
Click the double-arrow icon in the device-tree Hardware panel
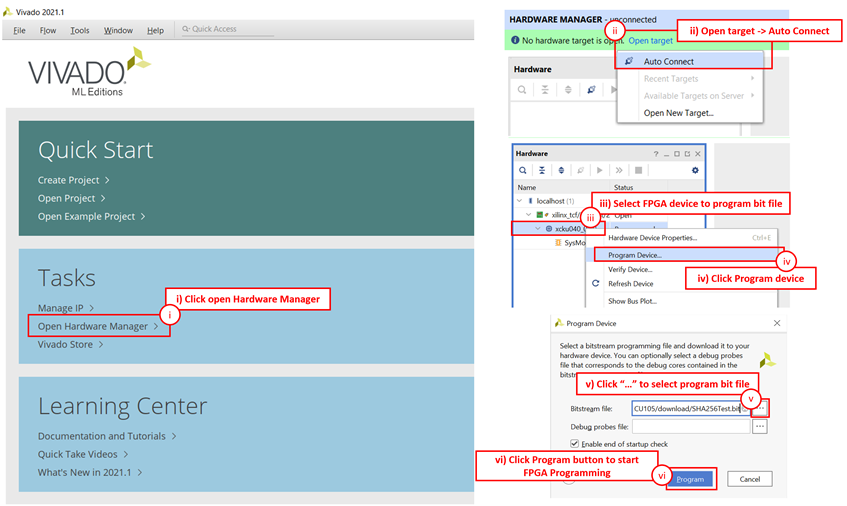tap(619, 170)
